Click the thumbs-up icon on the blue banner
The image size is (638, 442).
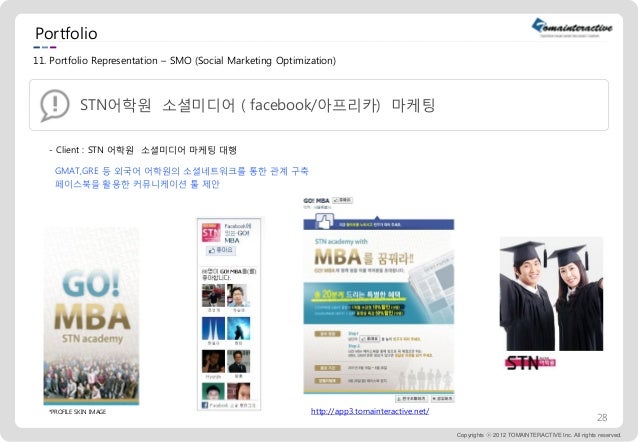point(324,222)
